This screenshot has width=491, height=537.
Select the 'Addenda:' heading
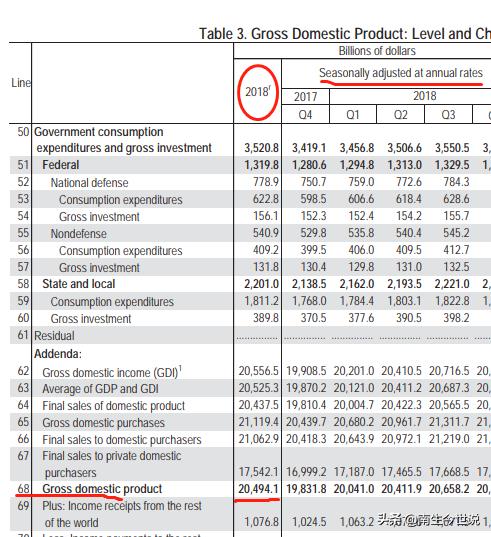click(x=58, y=354)
